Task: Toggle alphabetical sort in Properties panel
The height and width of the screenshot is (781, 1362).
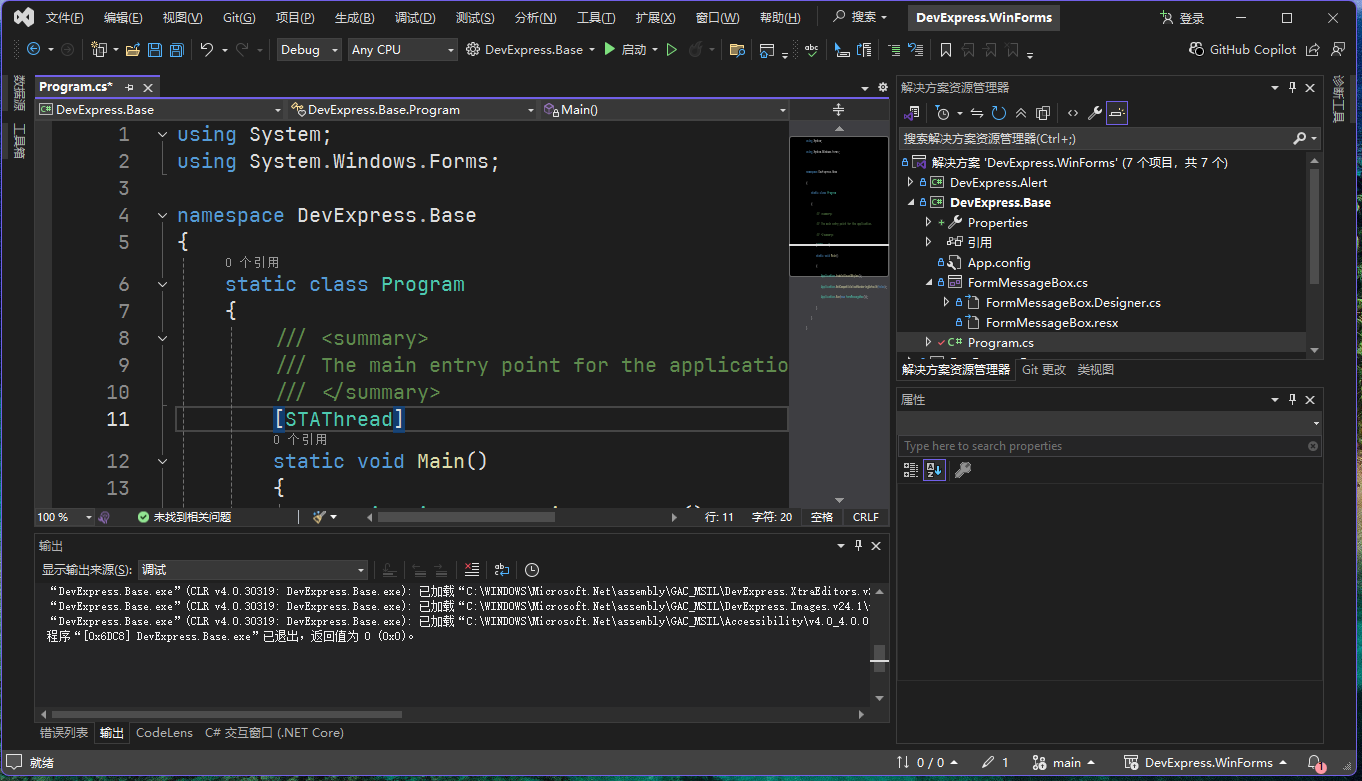Action: 934,470
